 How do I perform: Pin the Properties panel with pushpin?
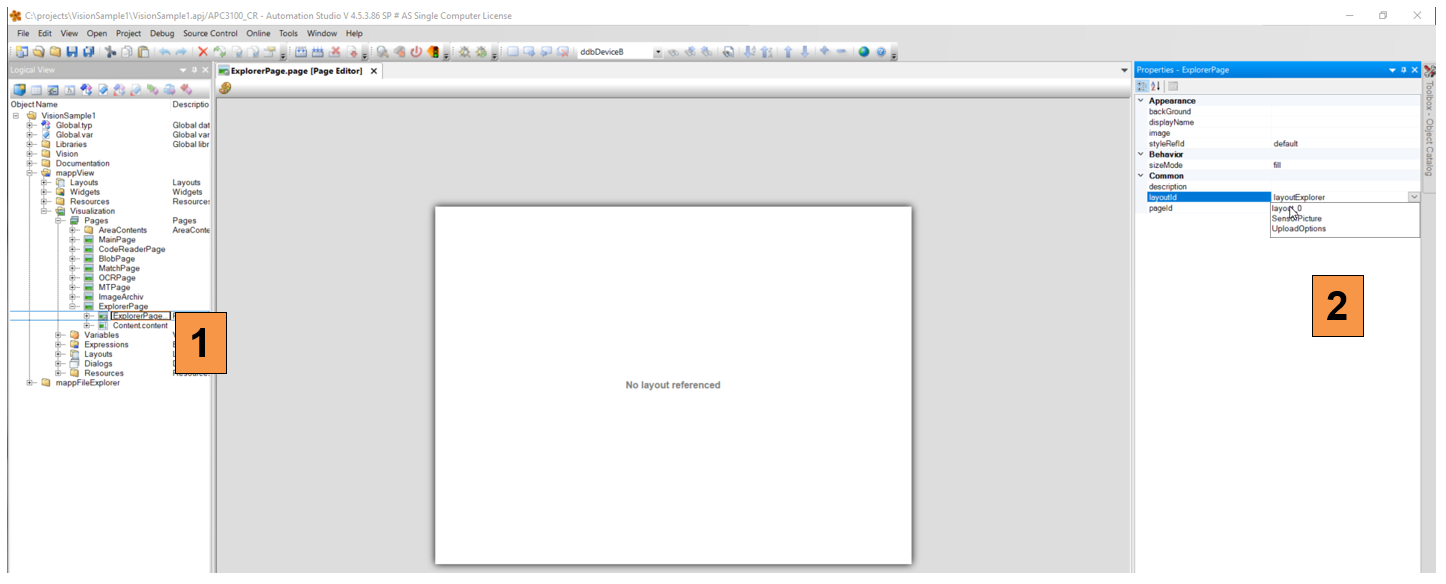[x=1403, y=70]
